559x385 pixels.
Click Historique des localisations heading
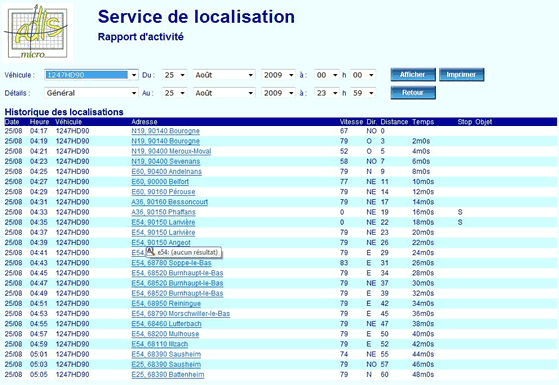click(64, 112)
